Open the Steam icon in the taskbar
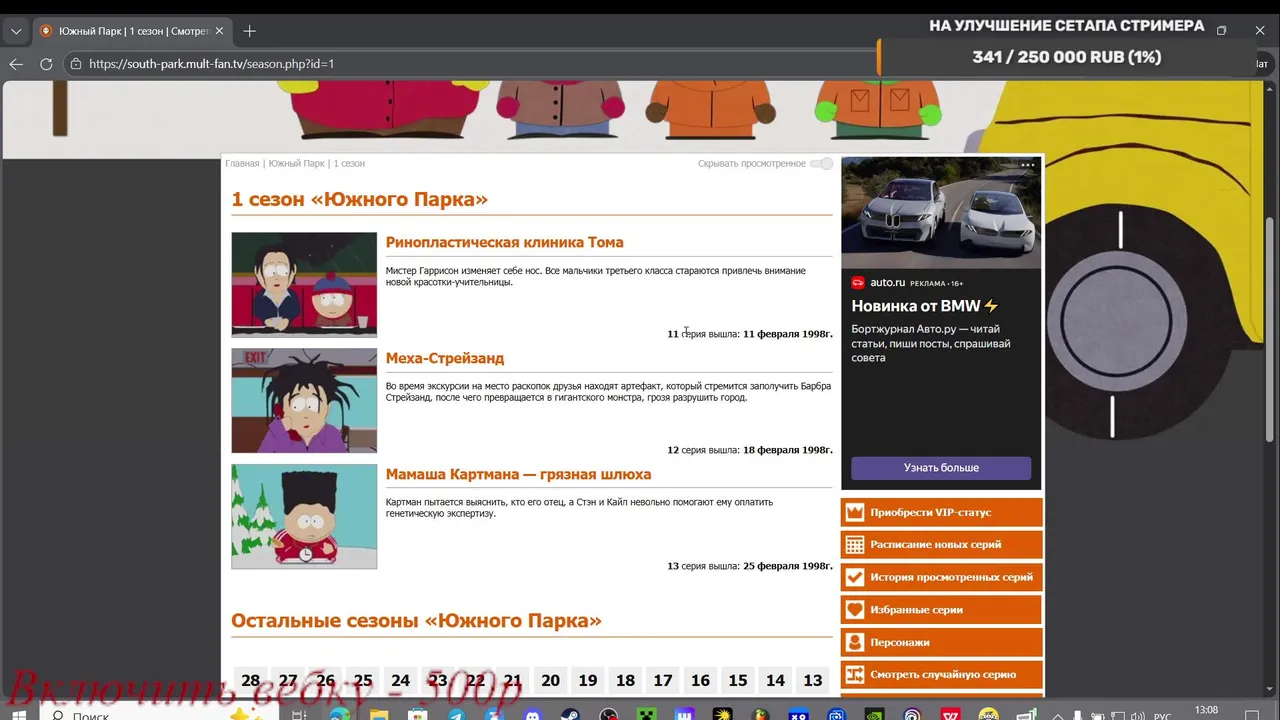 [x=570, y=714]
